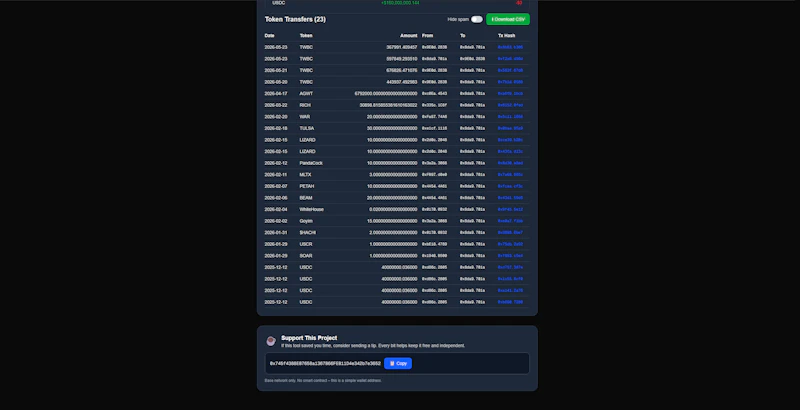Image resolution: width=800 pixels, height=410 pixels.
Task: Select To address in the SOAR row
Action: pyautogui.click(x=472, y=256)
